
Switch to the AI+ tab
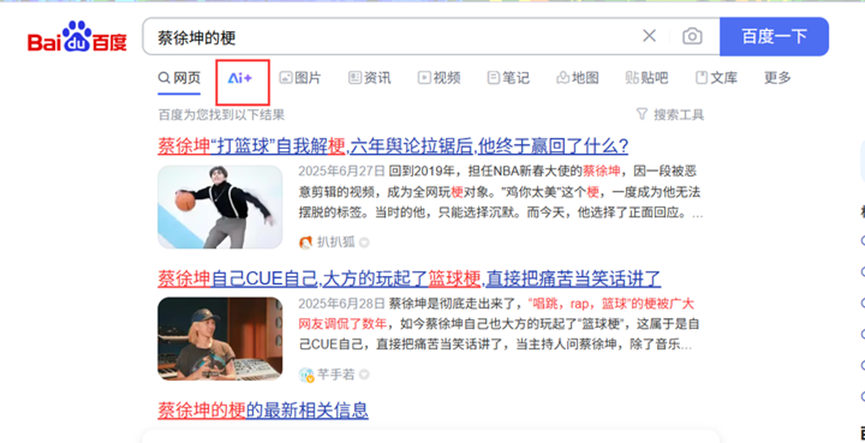pyautogui.click(x=241, y=78)
